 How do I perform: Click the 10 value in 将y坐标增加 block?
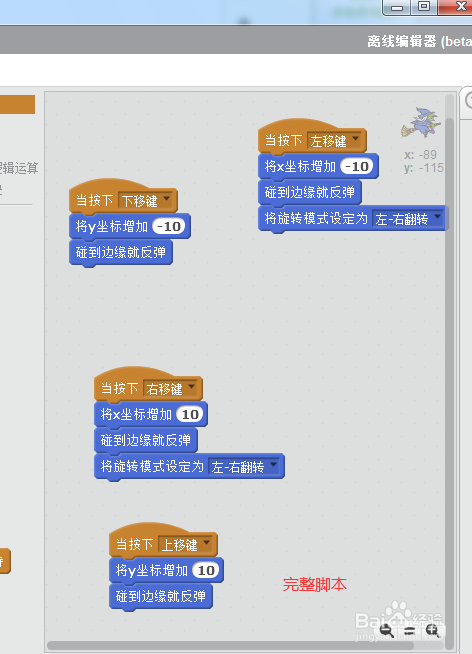point(206,570)
